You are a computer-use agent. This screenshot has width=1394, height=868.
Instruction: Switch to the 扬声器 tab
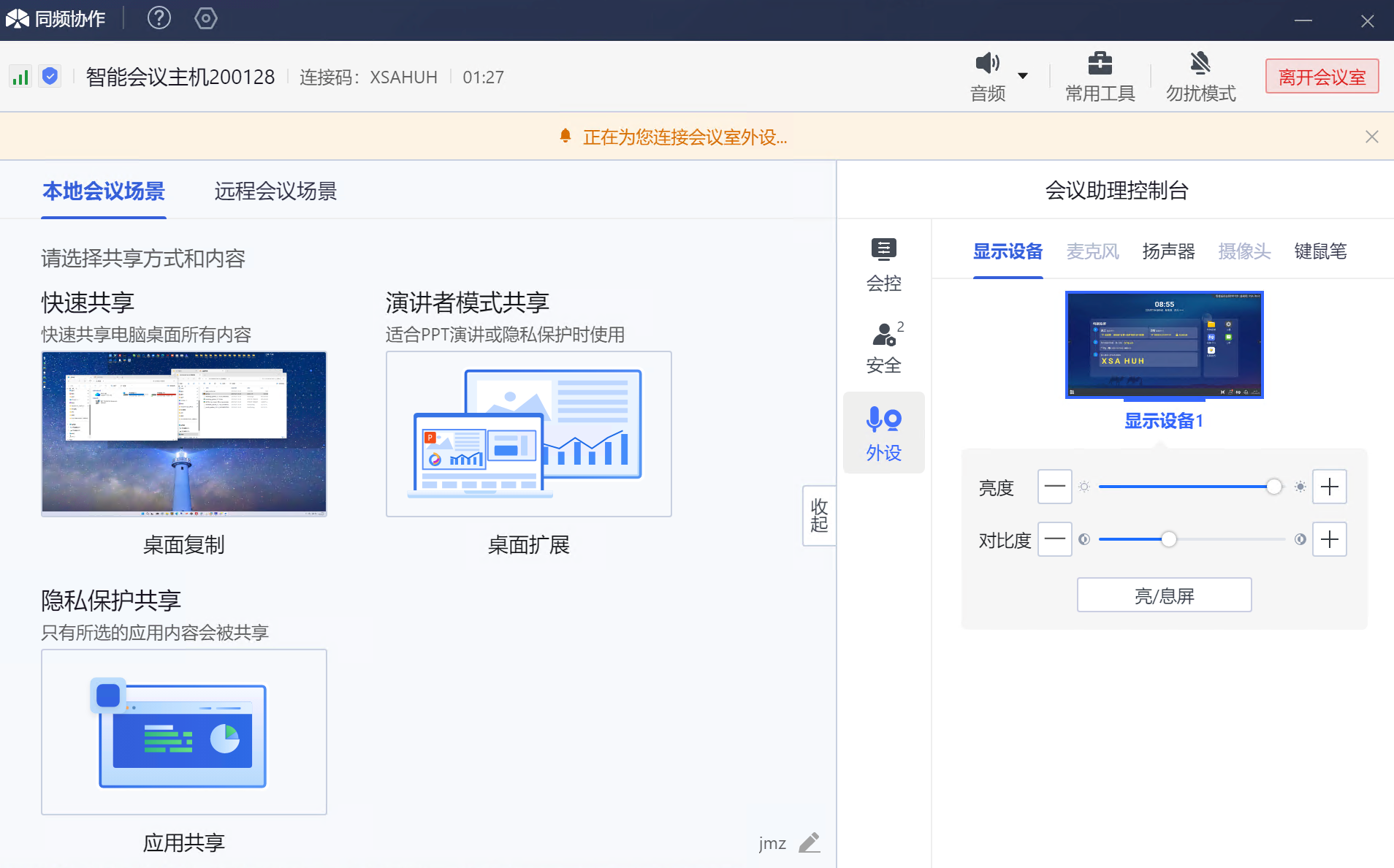(1168, 251)
